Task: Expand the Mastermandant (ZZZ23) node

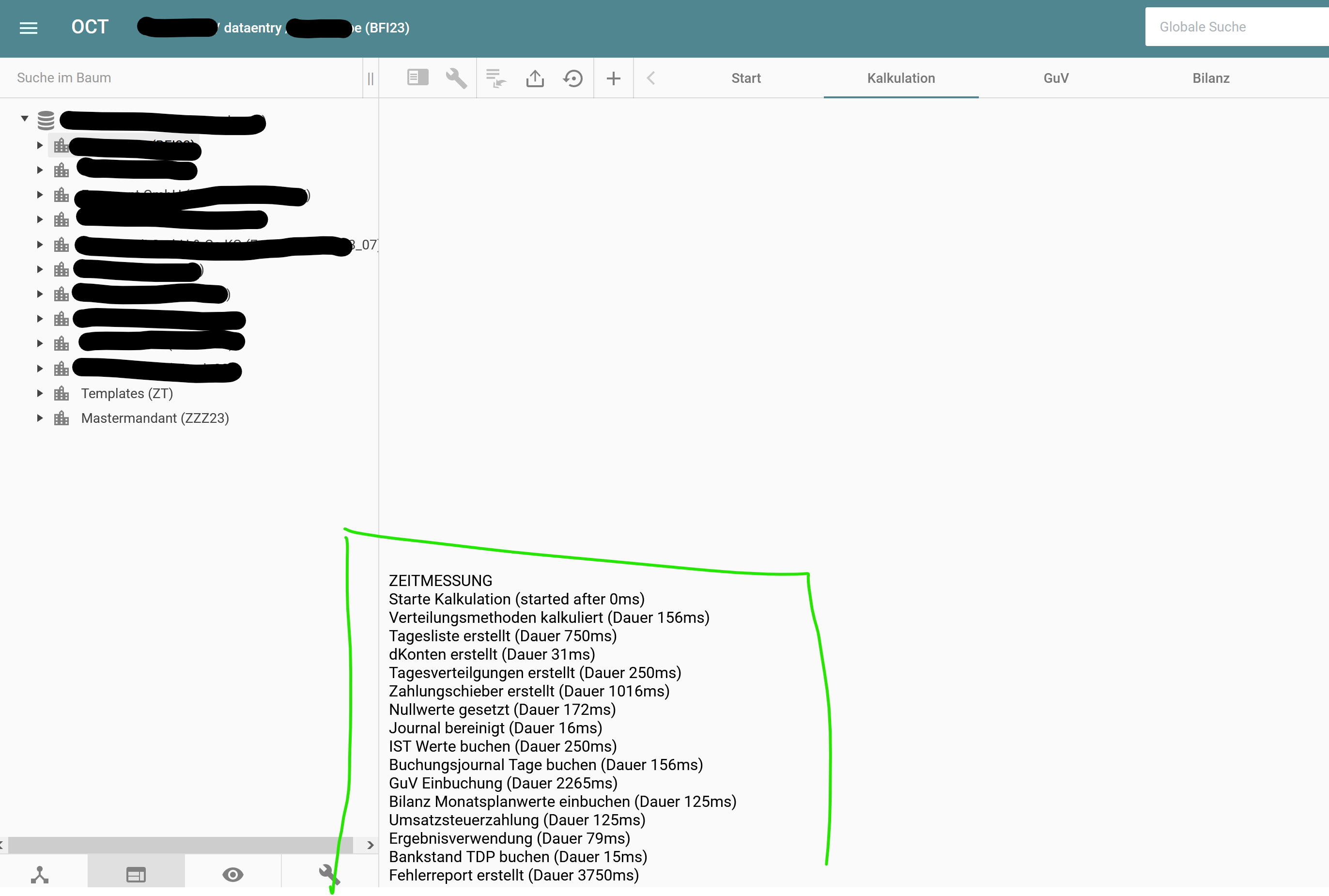Action: 39,417
